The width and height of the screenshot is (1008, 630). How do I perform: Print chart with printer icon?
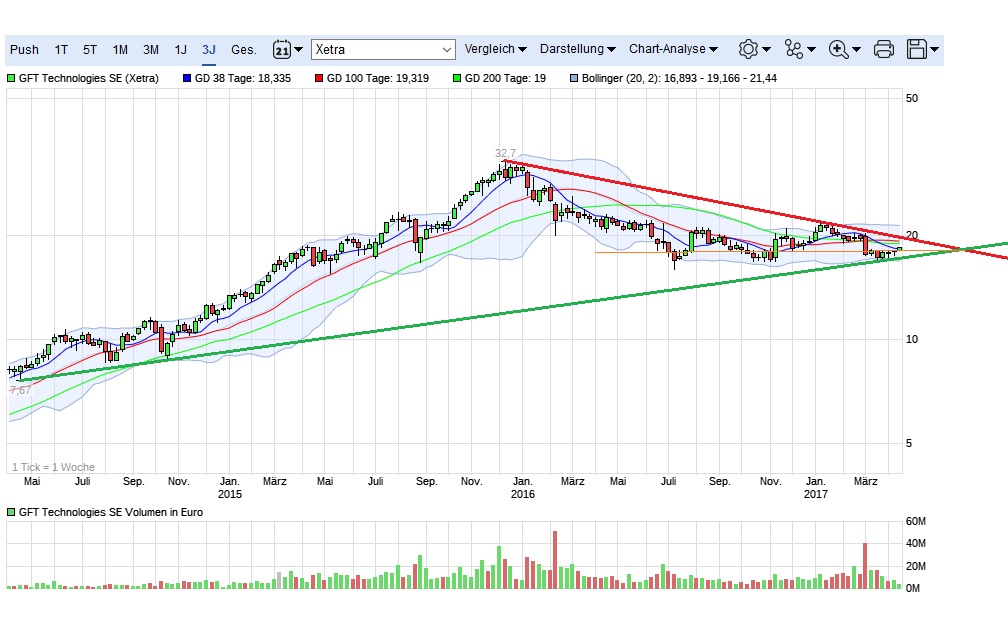click(x=884, y=50)
